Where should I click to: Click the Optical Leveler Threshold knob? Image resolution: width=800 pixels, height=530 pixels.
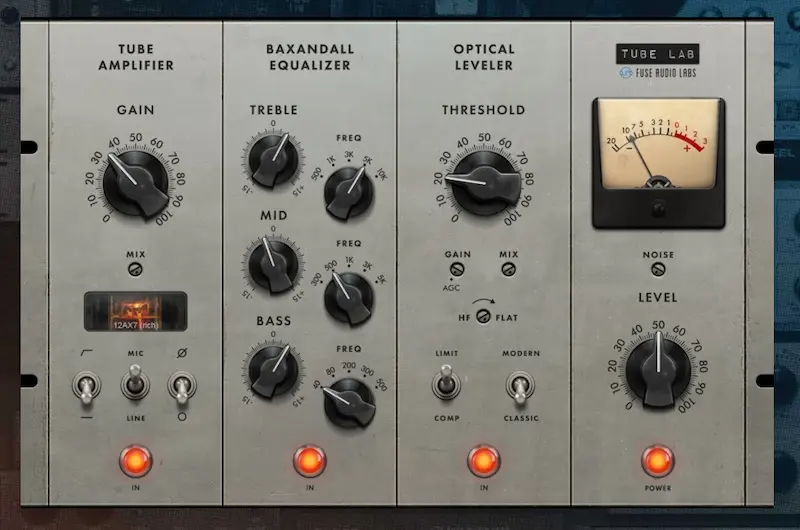tap(484, 183)
